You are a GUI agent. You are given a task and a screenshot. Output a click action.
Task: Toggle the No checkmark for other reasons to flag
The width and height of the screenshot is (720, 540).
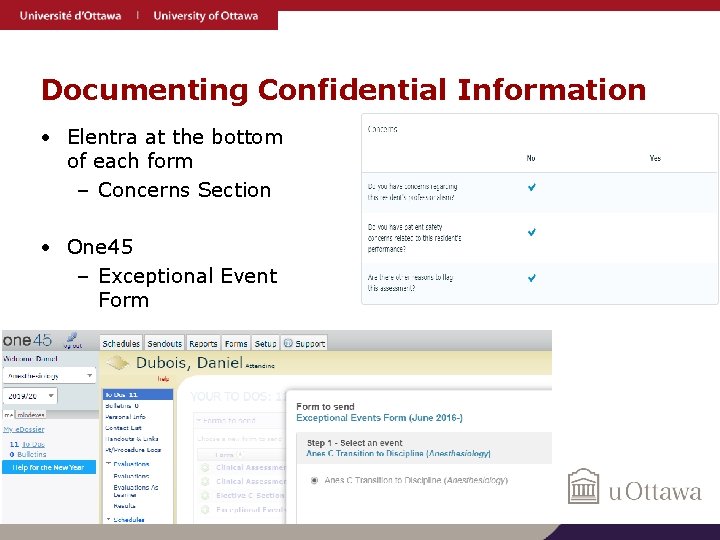(x=532, y=278)
